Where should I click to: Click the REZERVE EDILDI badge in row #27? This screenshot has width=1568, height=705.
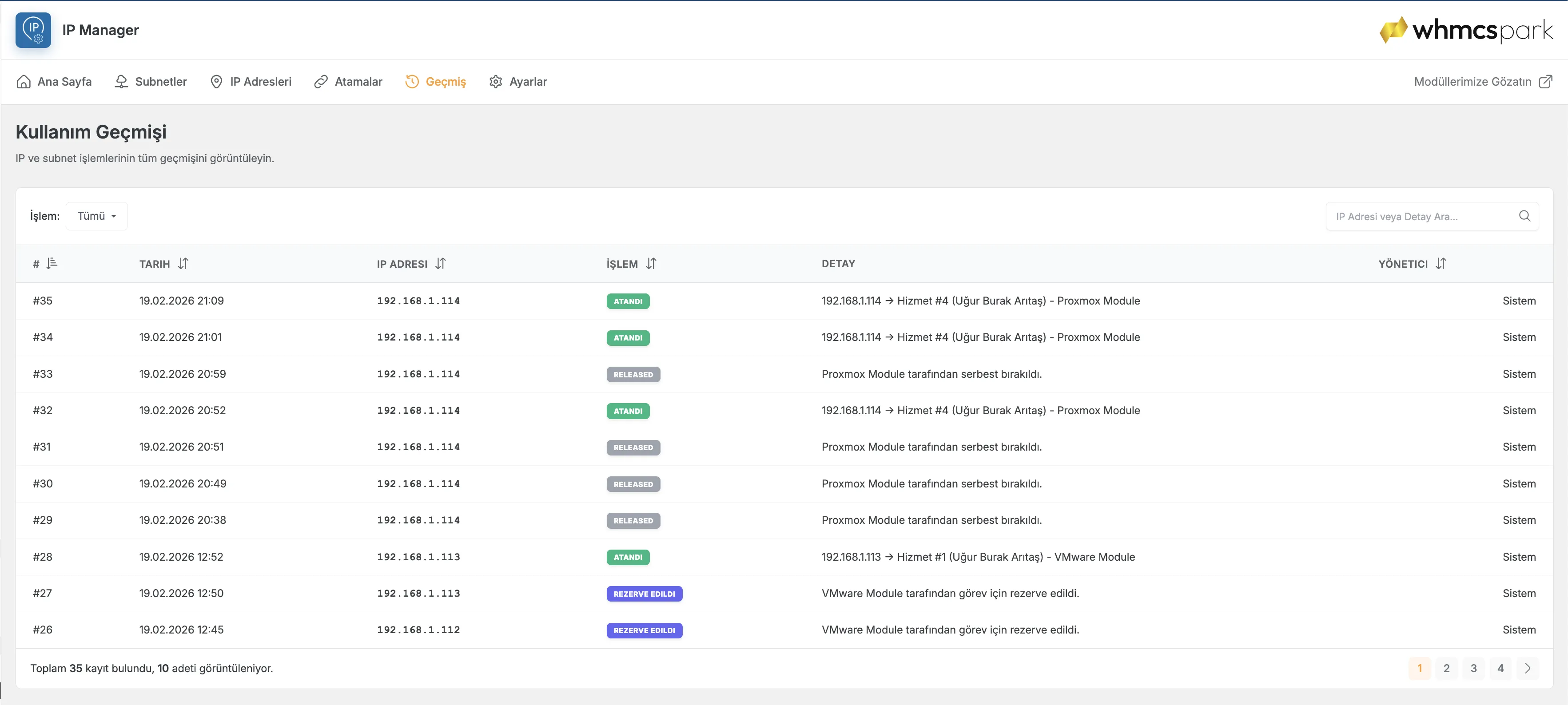[644, 594]
